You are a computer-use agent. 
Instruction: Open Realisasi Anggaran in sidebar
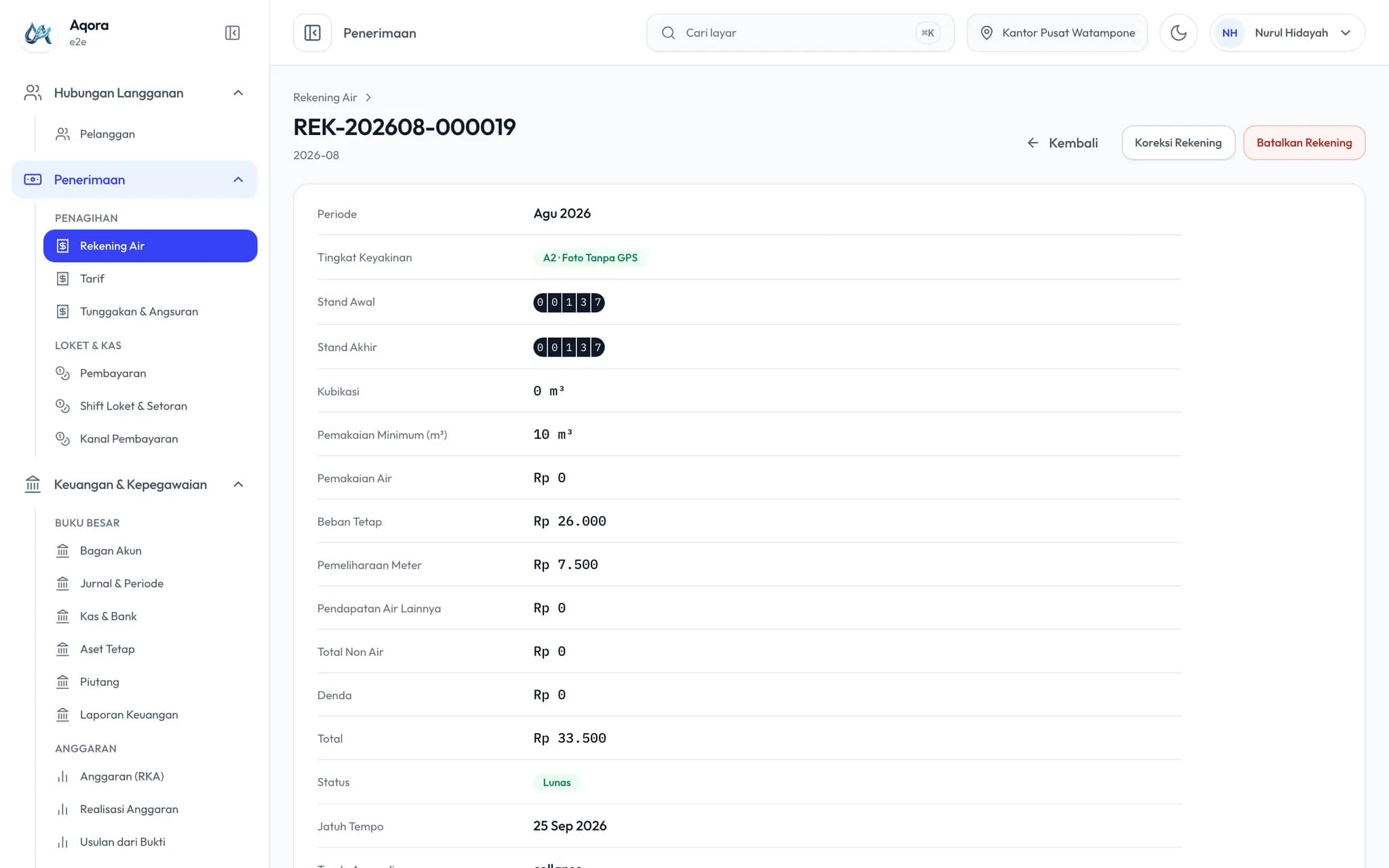point(149,809)
